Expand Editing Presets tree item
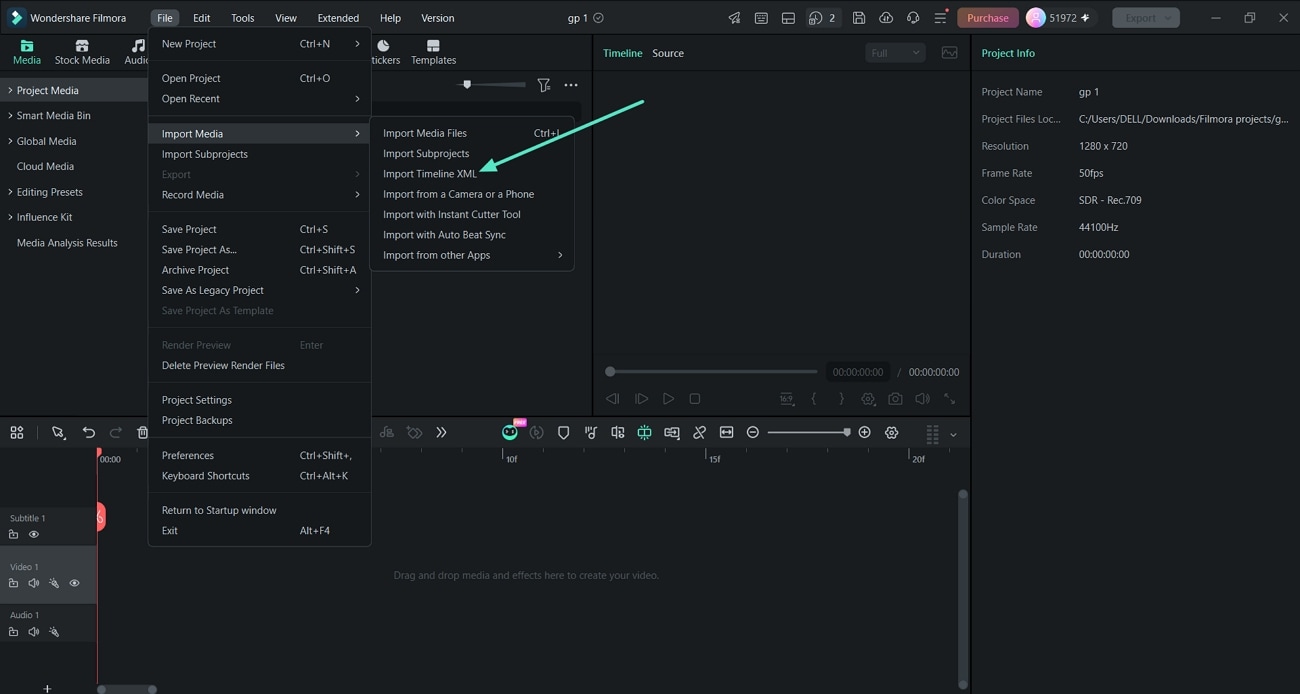 pyautogui.click(x=10, y=192)
